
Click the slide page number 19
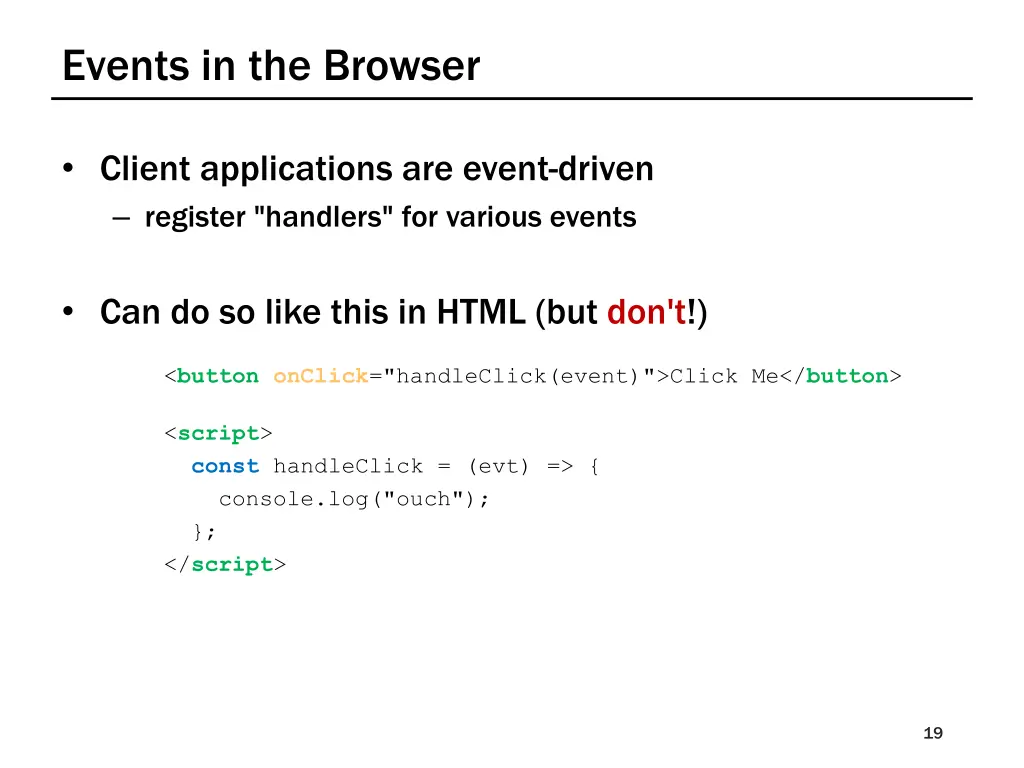click(x=933, y=733)
